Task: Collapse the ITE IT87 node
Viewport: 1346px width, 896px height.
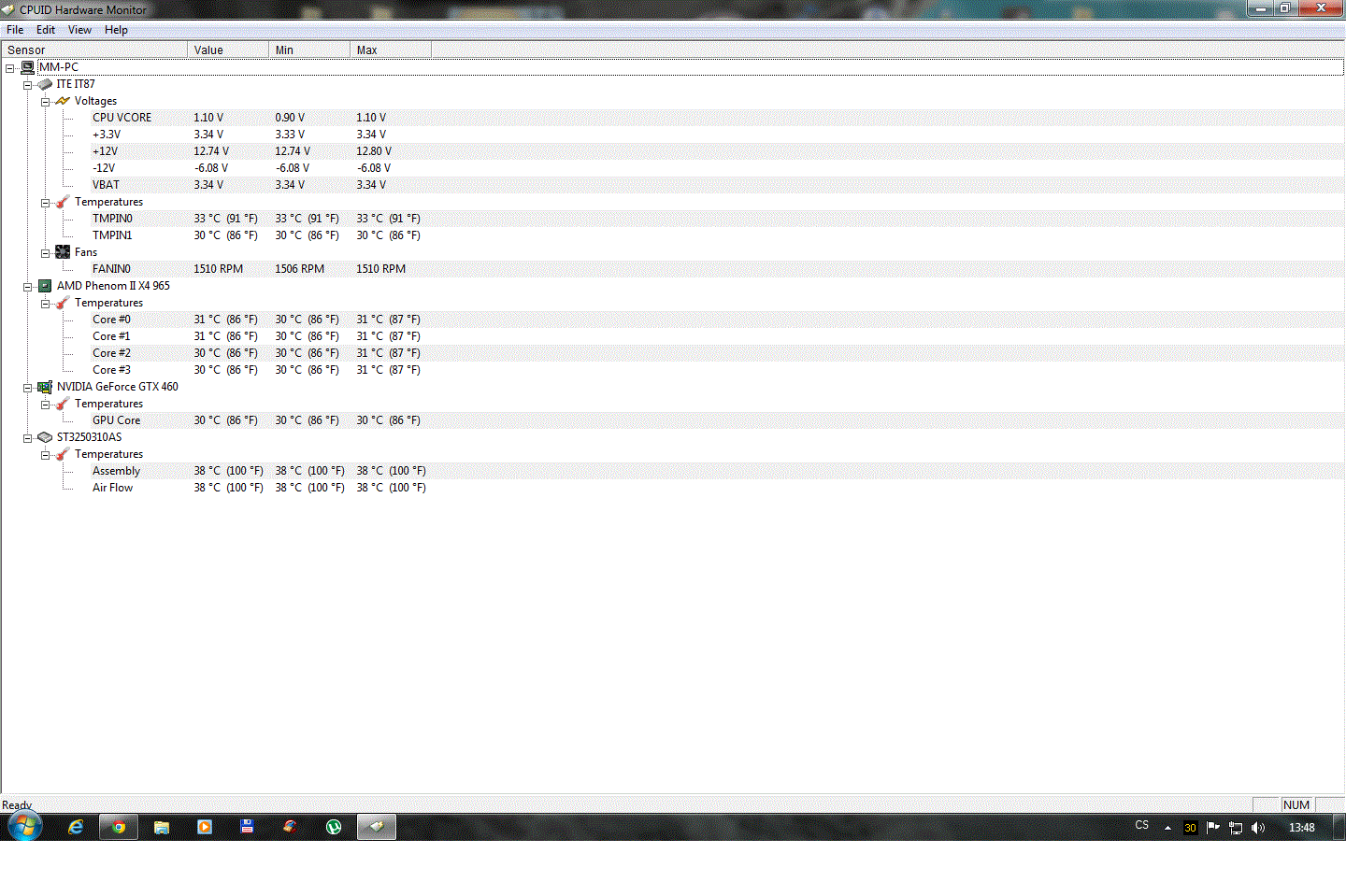Action: [x=27, y=85]
